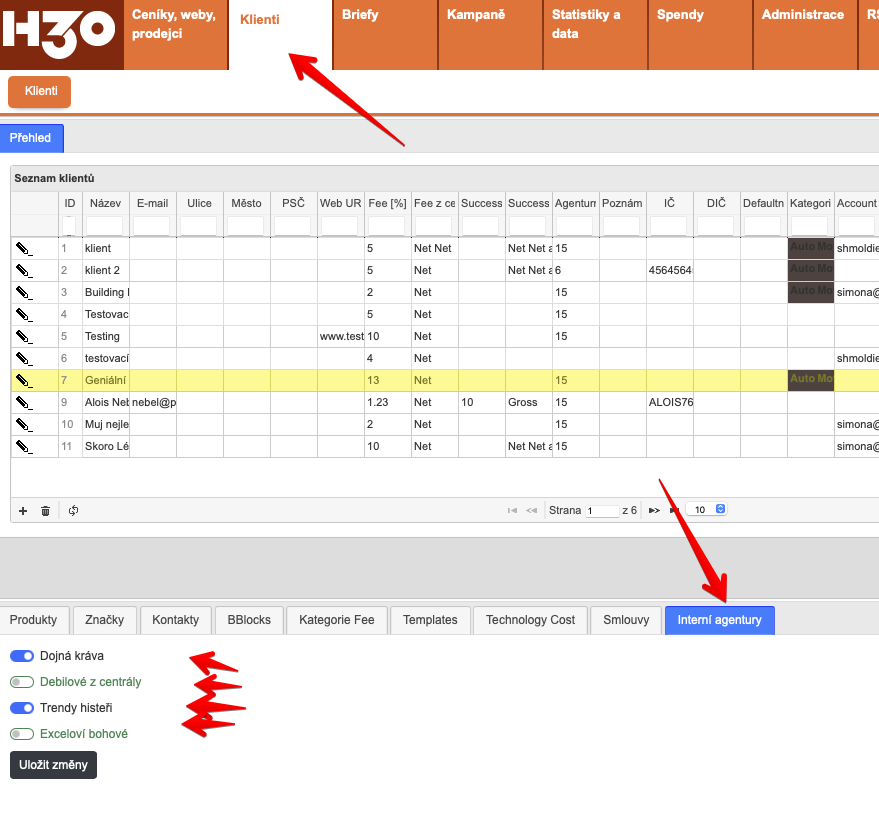
Task: Go to the first page of client list
Action: pos(513,510)
